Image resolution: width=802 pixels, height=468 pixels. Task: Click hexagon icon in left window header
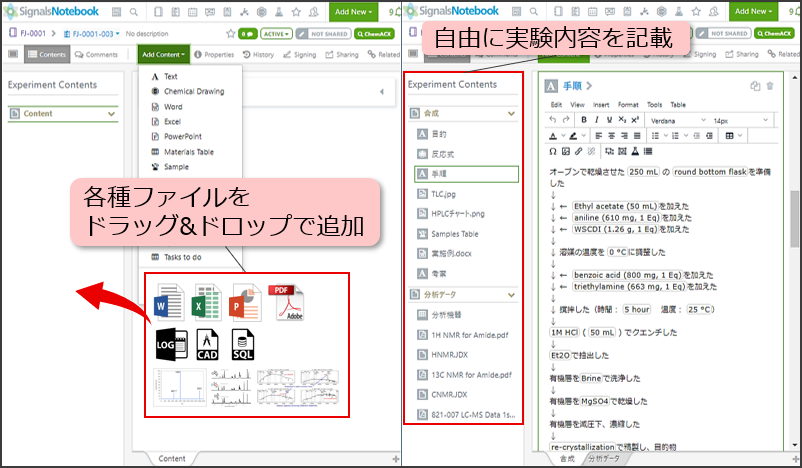click(x=261, y=12)
